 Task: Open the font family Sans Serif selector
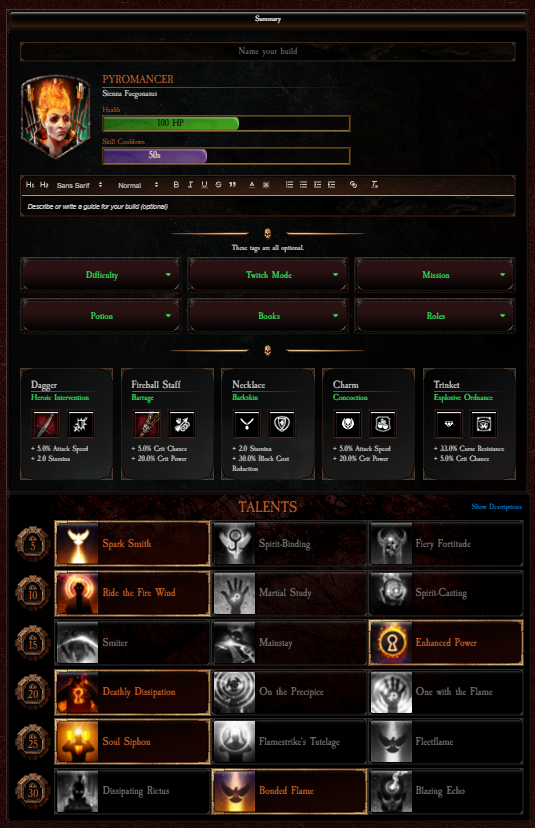80,185
